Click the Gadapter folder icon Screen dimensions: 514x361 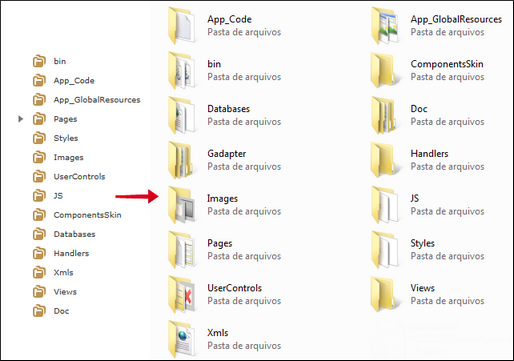[x=182, y=160]
